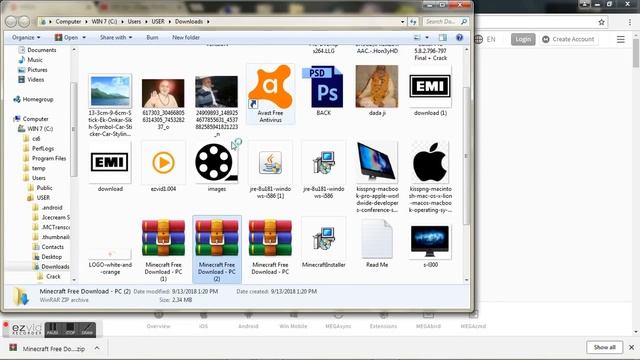The height and width of the screenshot is (360, 640).
Task: Expand the Open button dropdown arrow
Action: click(84, 37)
